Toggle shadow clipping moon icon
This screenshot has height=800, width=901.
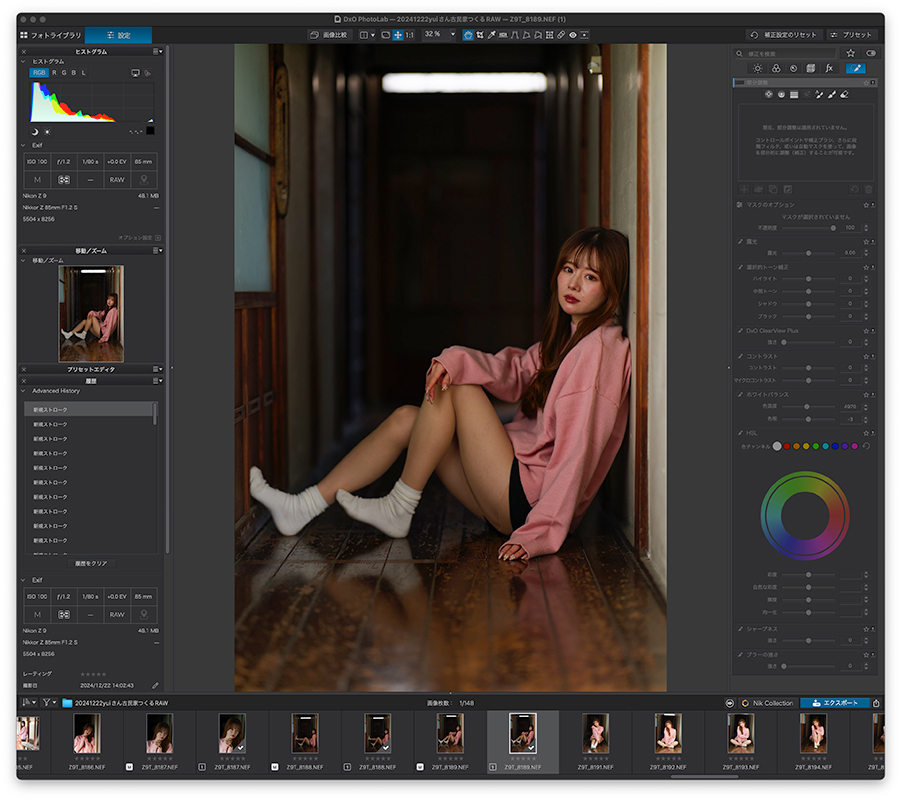pyautogui.click(x=35, y=132)
